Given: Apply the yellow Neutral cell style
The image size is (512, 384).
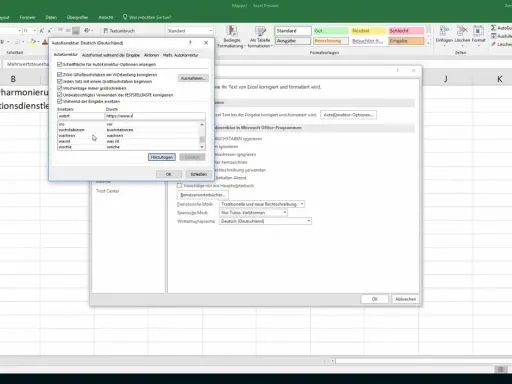Looking at the screenshot, I should click(x=368, y=31).
